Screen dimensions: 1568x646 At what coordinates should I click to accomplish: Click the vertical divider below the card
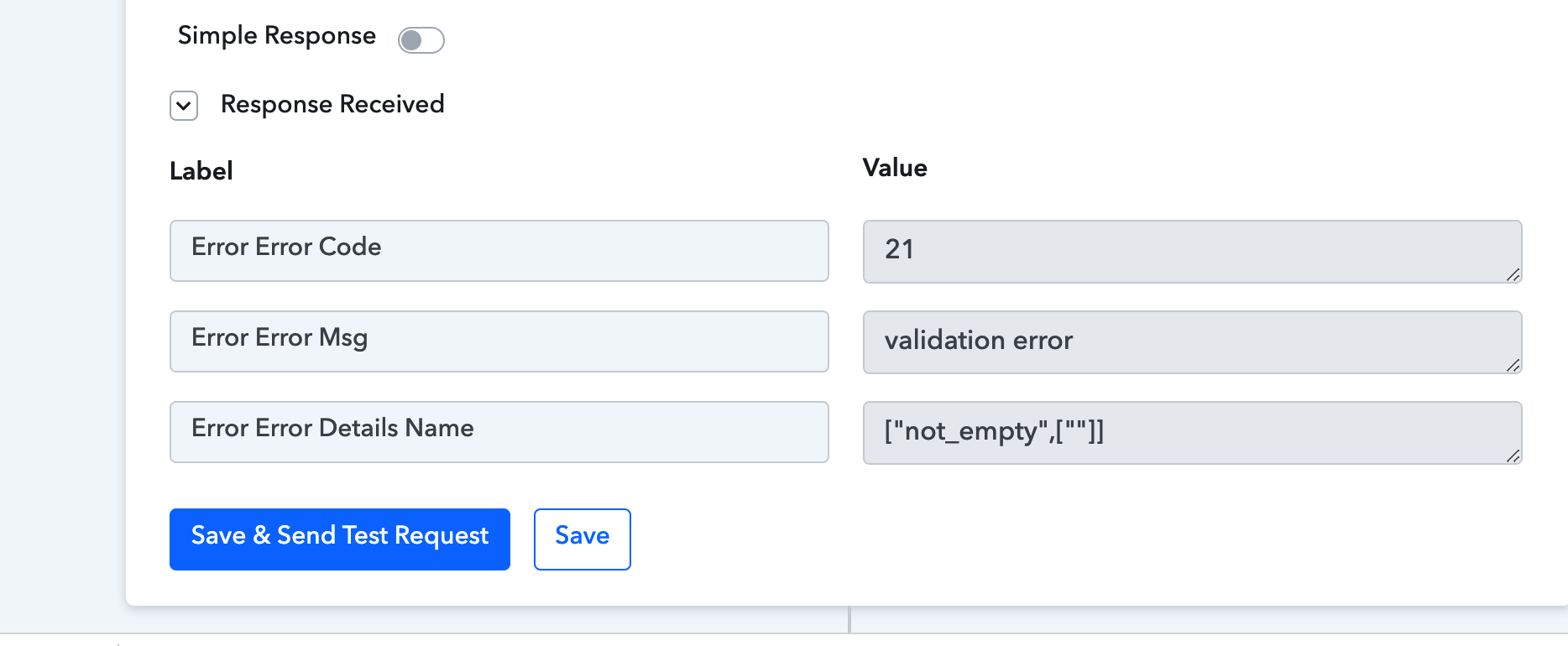[x=849, y=620]
